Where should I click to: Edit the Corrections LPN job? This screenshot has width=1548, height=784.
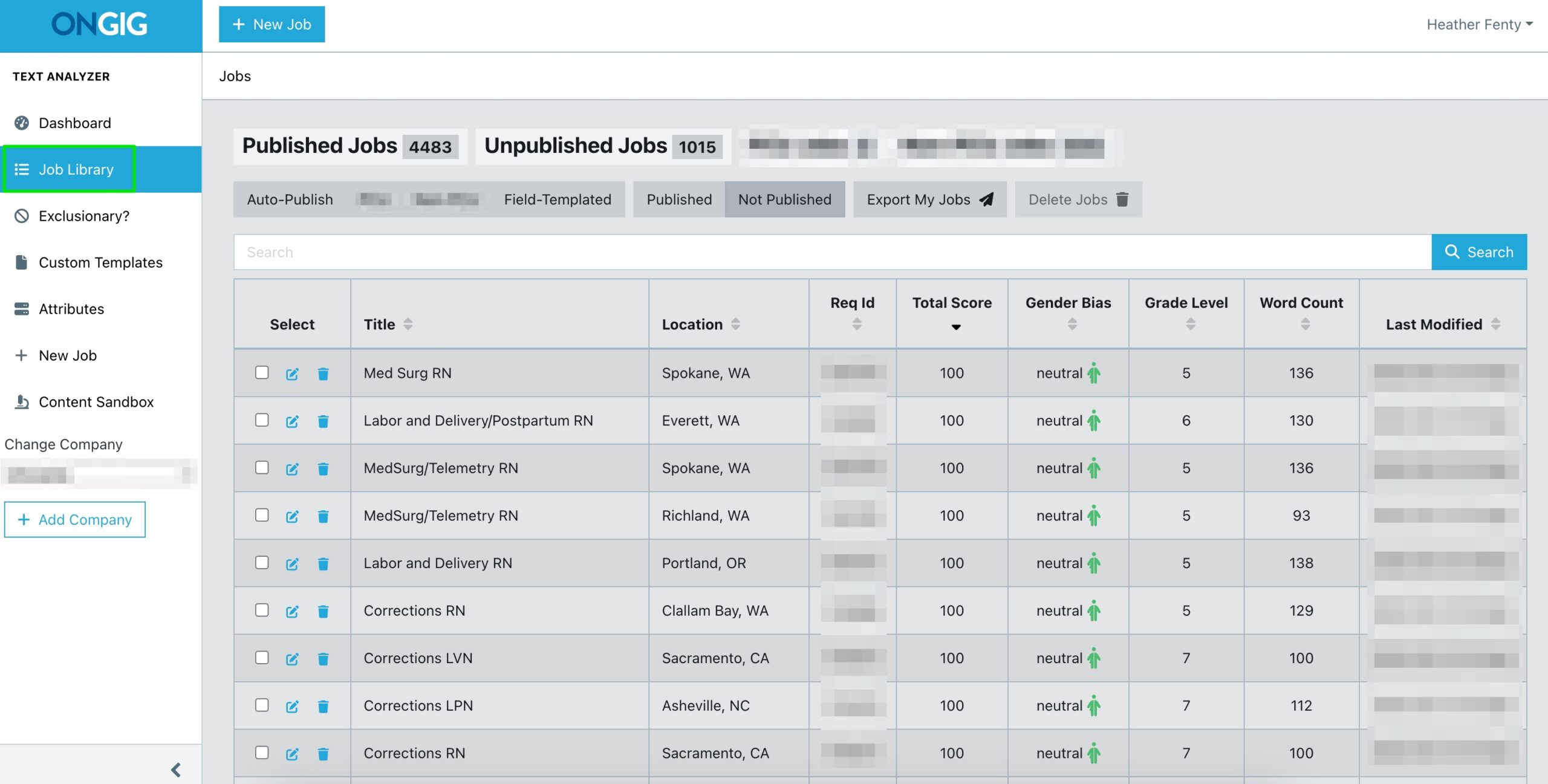pos(292,707)
